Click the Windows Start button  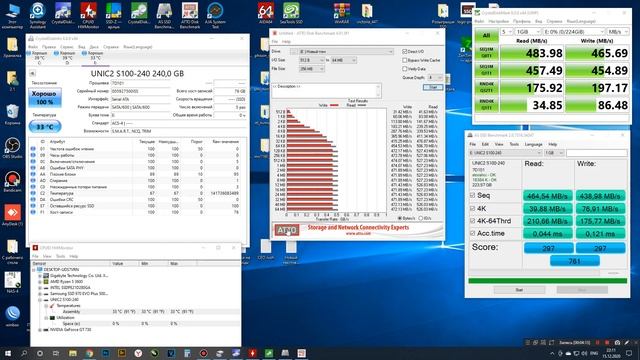tap(7, 353)
